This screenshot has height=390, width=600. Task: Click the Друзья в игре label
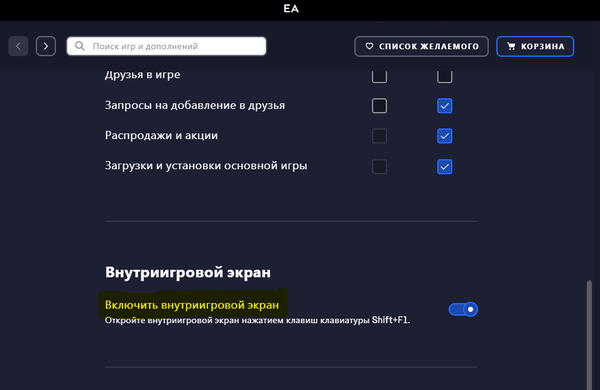pos(142,75)
